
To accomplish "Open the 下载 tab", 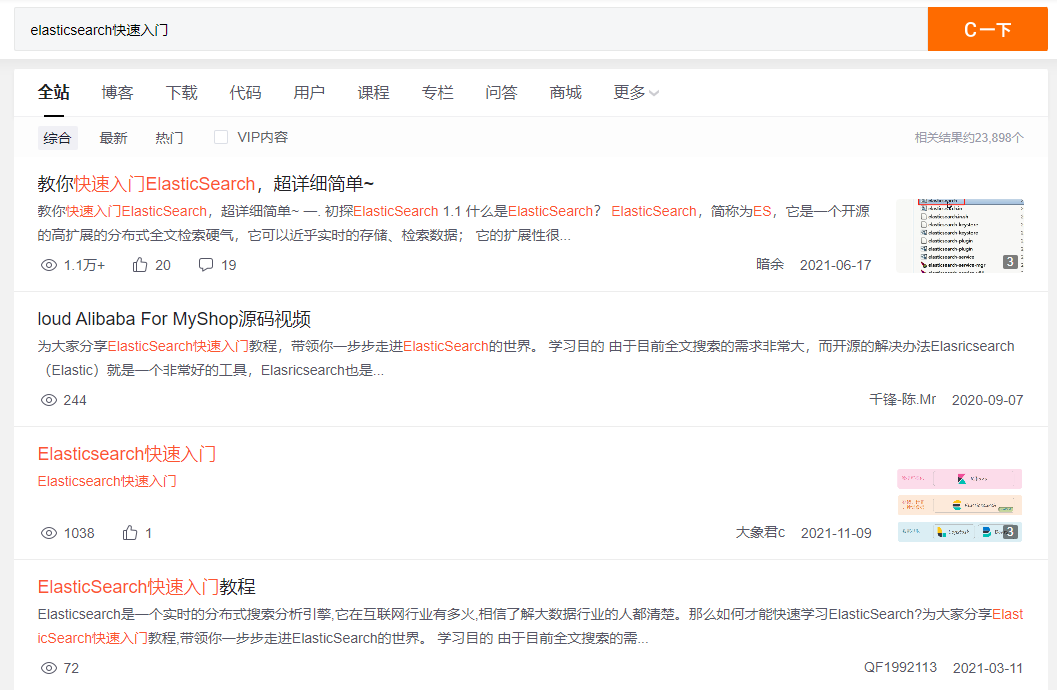I will 181,92.
